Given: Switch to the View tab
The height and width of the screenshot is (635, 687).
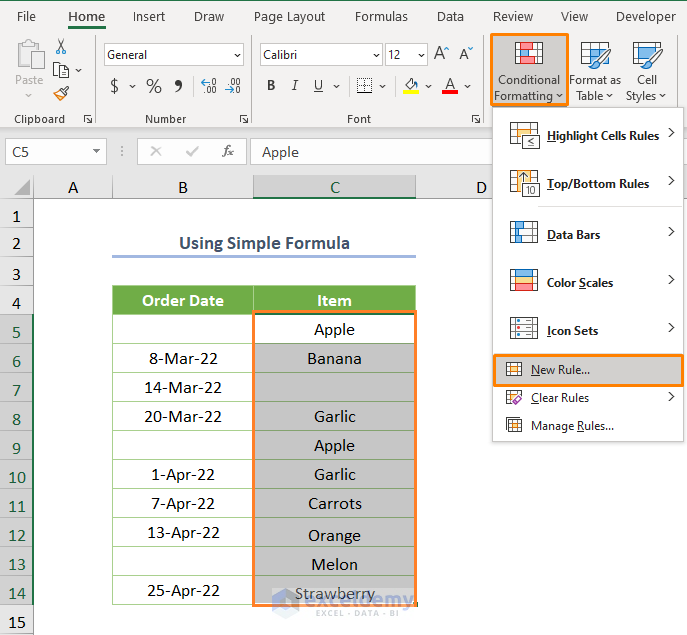Looking at the screenshot, I should [x=574, y=17].
